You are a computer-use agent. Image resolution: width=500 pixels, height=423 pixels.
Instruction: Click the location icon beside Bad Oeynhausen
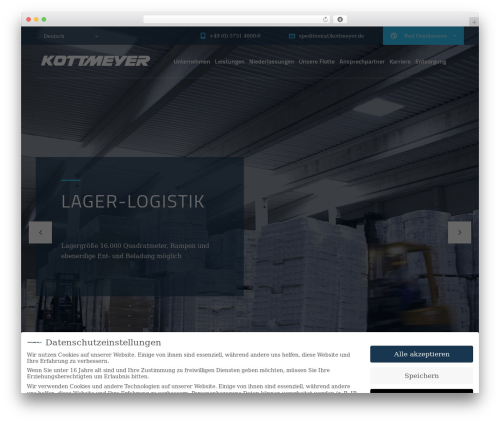pyautogui.click(x=394, y=36)
